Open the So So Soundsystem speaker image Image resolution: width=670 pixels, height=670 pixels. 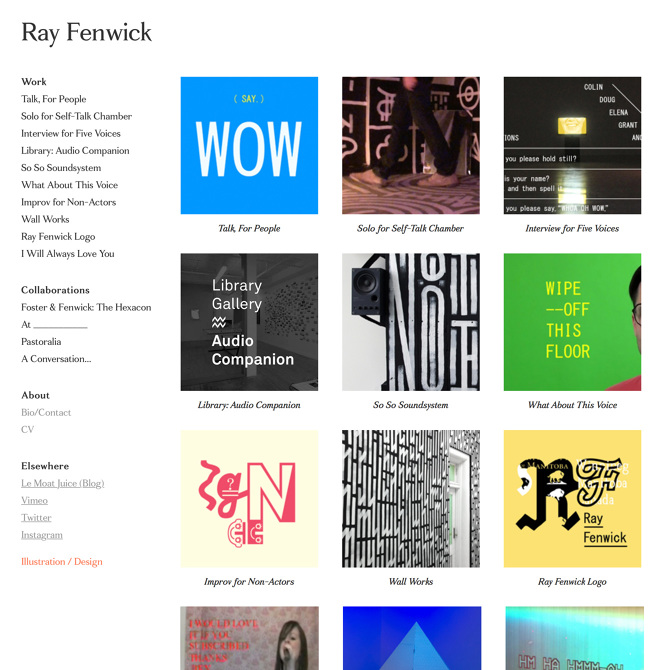pos(411,322)
